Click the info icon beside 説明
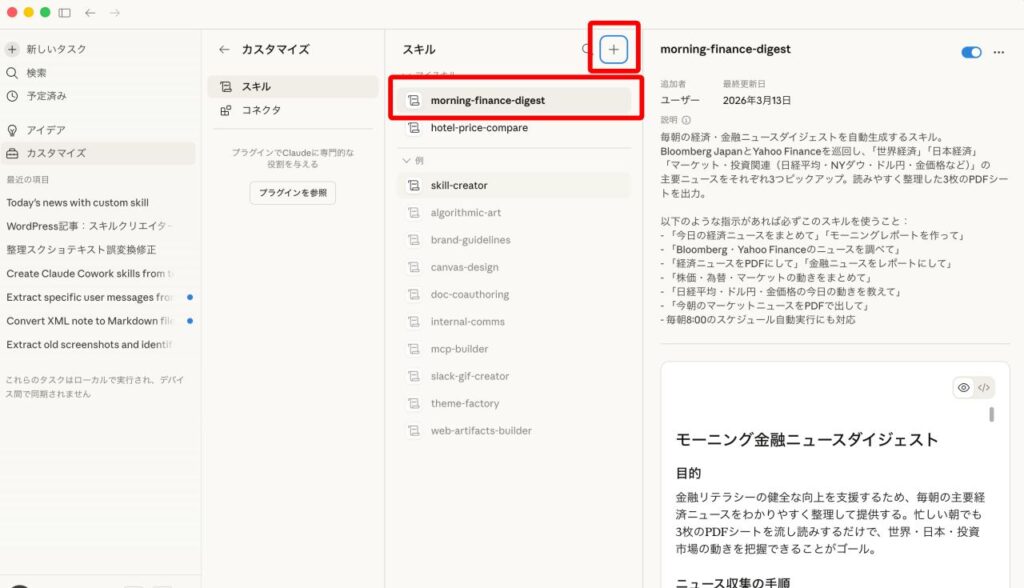Viewport: 1024px width, 588px height. tap(686, 120)
